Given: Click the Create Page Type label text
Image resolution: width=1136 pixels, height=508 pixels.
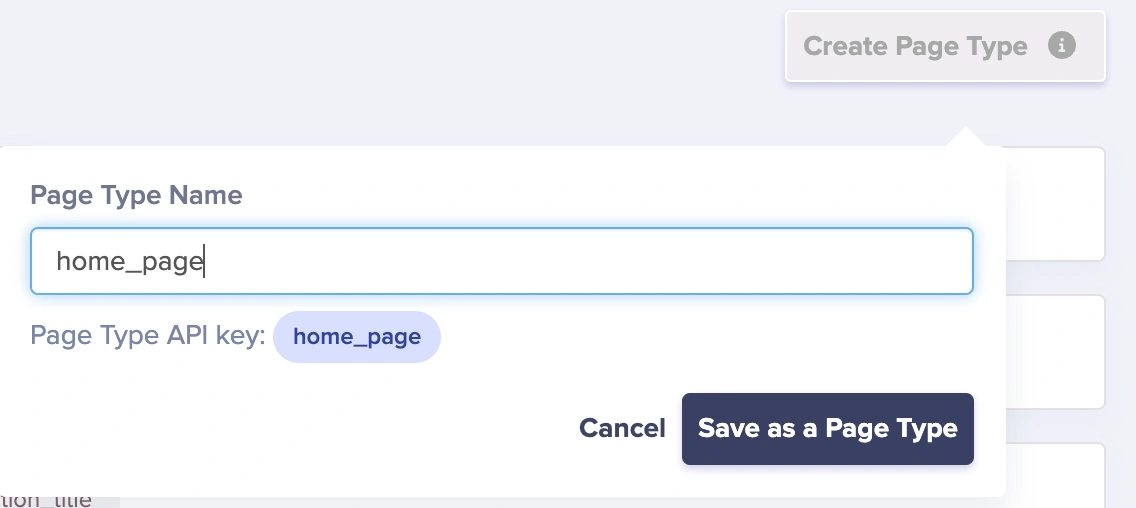Looking at the screenshot, I should click(915, 46).
